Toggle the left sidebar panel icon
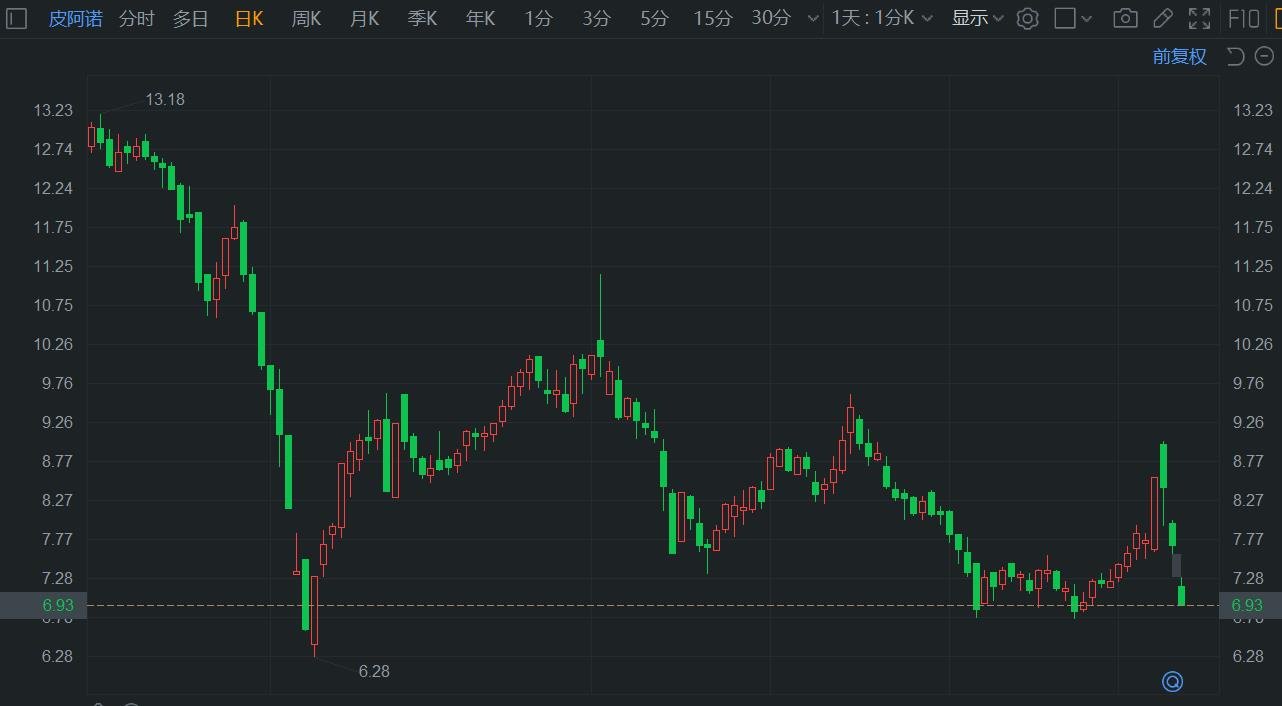Screen dimensions: 1282x706 (15, 18)
